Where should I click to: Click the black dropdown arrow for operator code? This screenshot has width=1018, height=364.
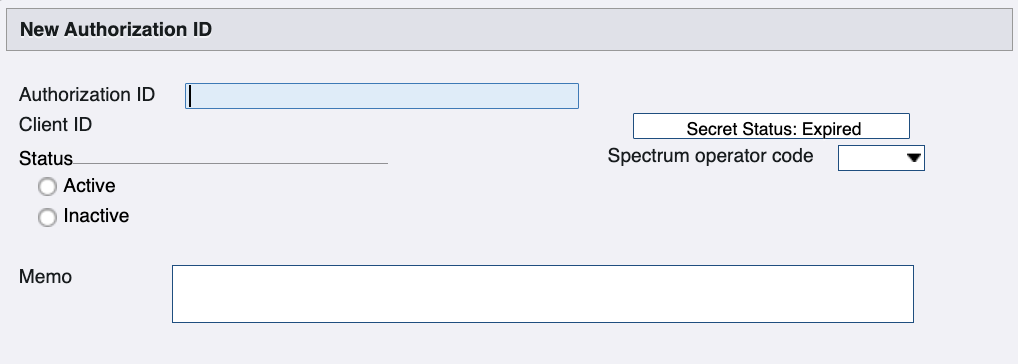tap(914, 158)
